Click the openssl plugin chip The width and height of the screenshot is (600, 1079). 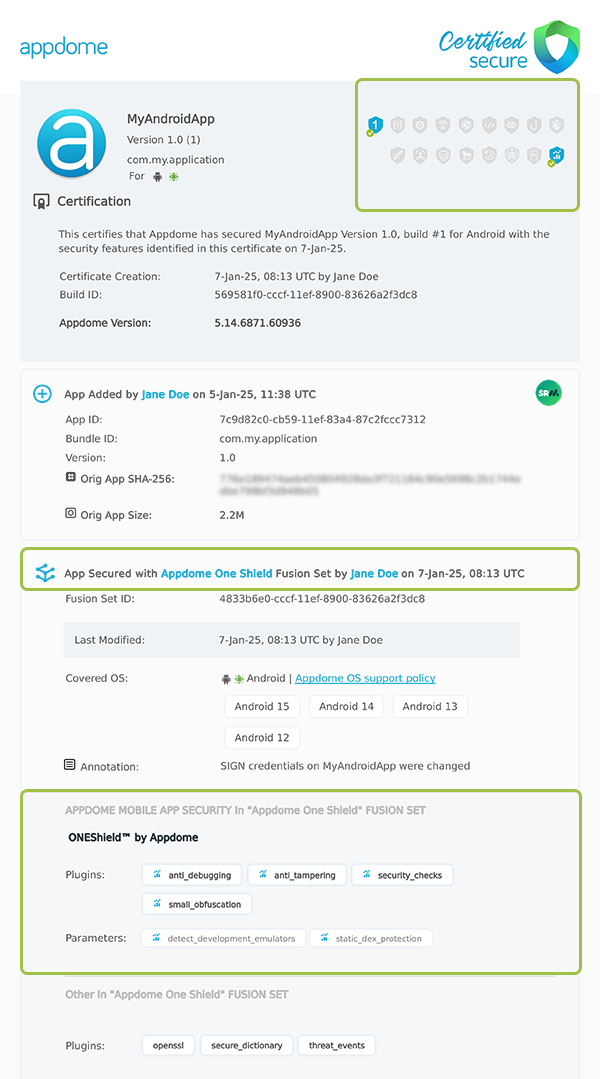point(167,1045)
